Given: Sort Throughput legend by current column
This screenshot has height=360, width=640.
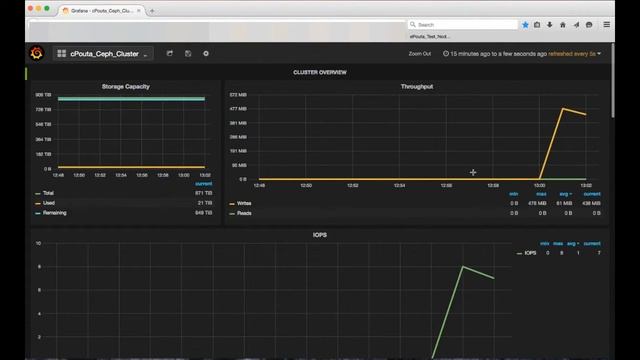Looking at the screenshot, I should click(x=592, y=194).
